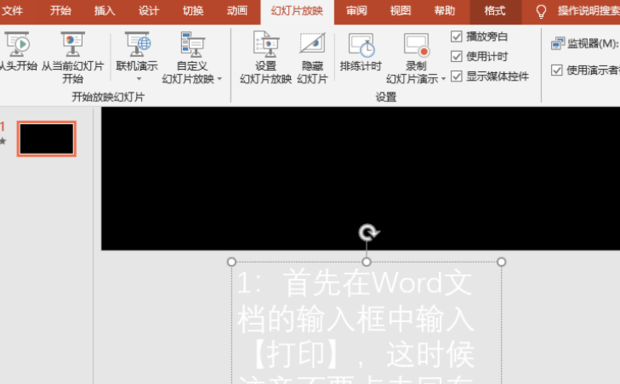Screen dimensions: 620x384
Task: Disable 显示媒体控件 show media controls
Action: pyautogui.click(x=456, y=76)
